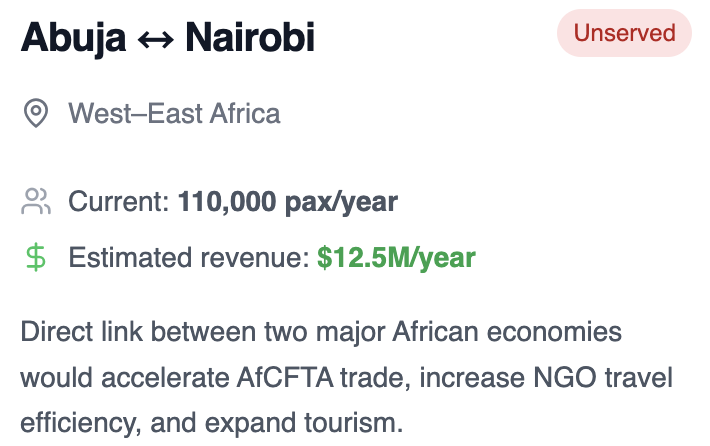Select the red Unserved status badge
The width and height of the screenshot is (710, 446).
(x=624, y=33)
